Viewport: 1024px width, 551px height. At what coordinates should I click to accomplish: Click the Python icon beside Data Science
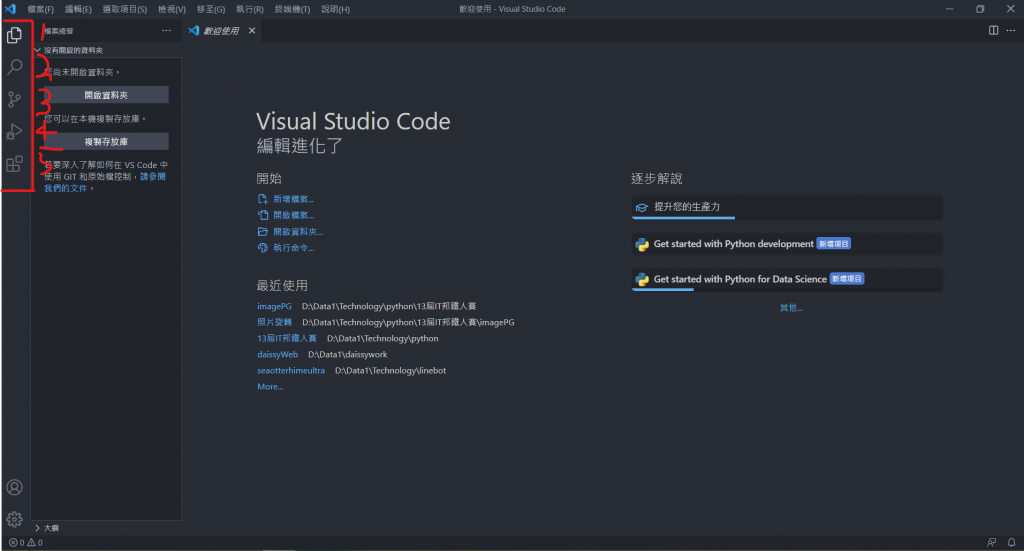tap(642, 279)
